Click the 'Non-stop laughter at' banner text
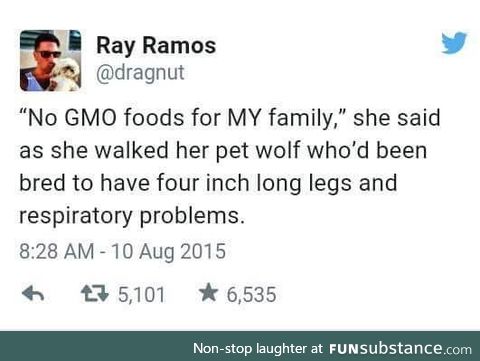This screenshot has height=361, width=480. (258, 348)
